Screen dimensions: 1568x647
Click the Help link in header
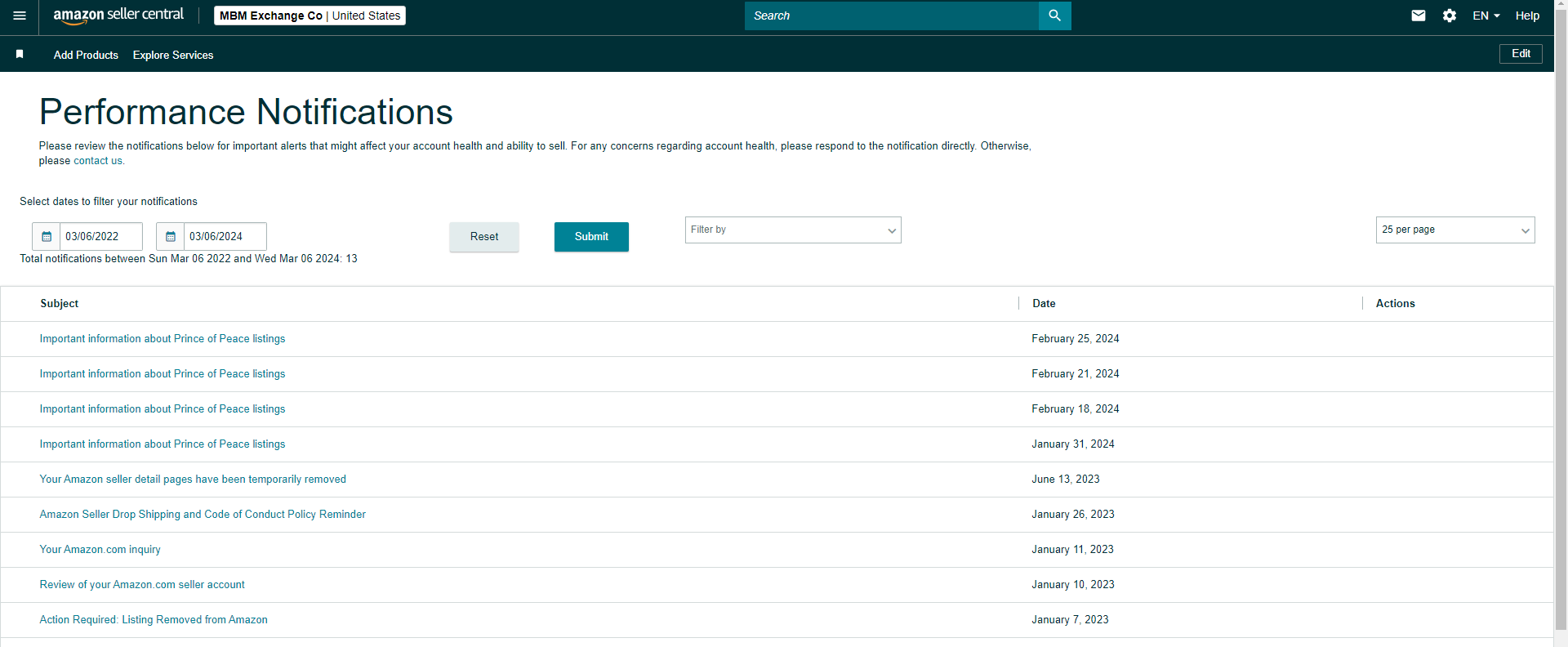coord(1527,16)
